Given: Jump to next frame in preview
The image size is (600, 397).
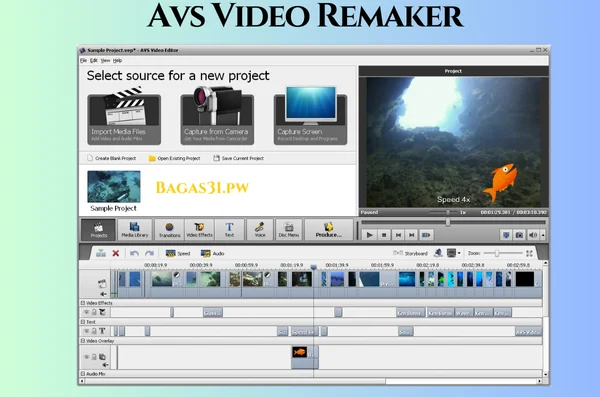Looking at the screenshot, I should pos(412,235).
